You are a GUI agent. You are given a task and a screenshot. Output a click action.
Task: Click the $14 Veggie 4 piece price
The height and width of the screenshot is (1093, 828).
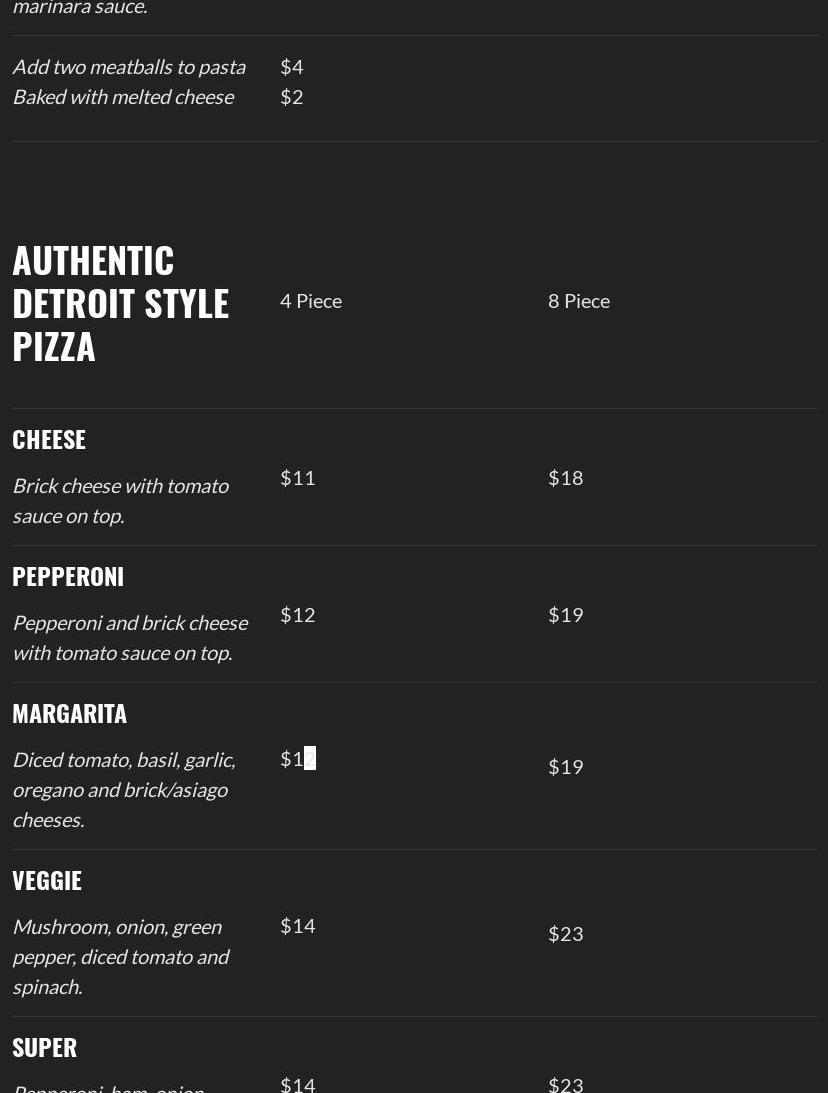click(x=298, y=926)
